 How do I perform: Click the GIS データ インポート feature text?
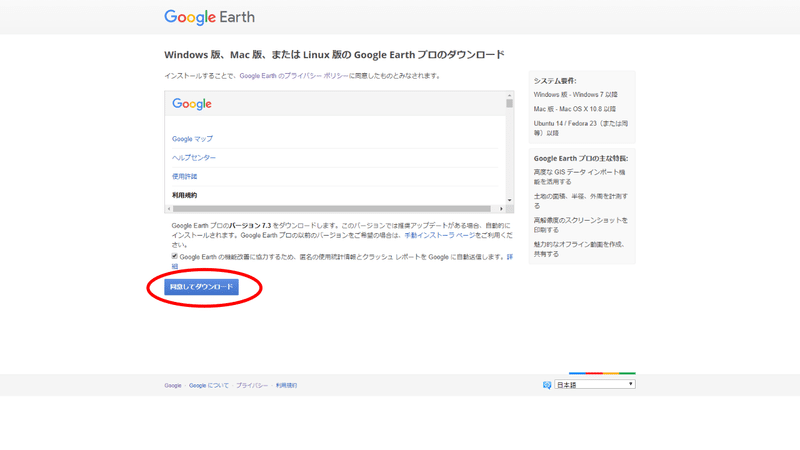coord(580,177)
